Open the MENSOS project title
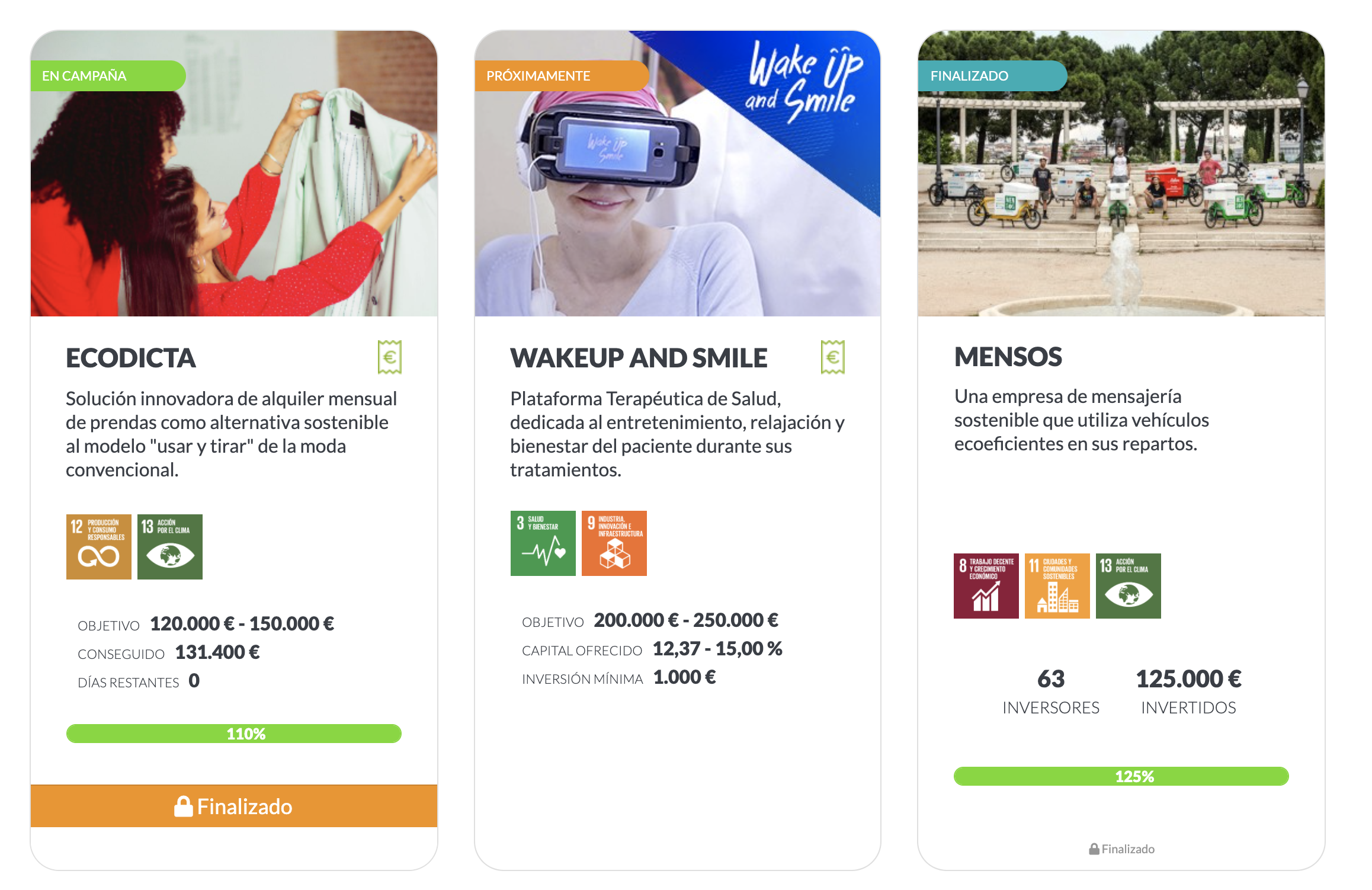The height and width of the screenshot is (890, 1372). pos(1008,357)
